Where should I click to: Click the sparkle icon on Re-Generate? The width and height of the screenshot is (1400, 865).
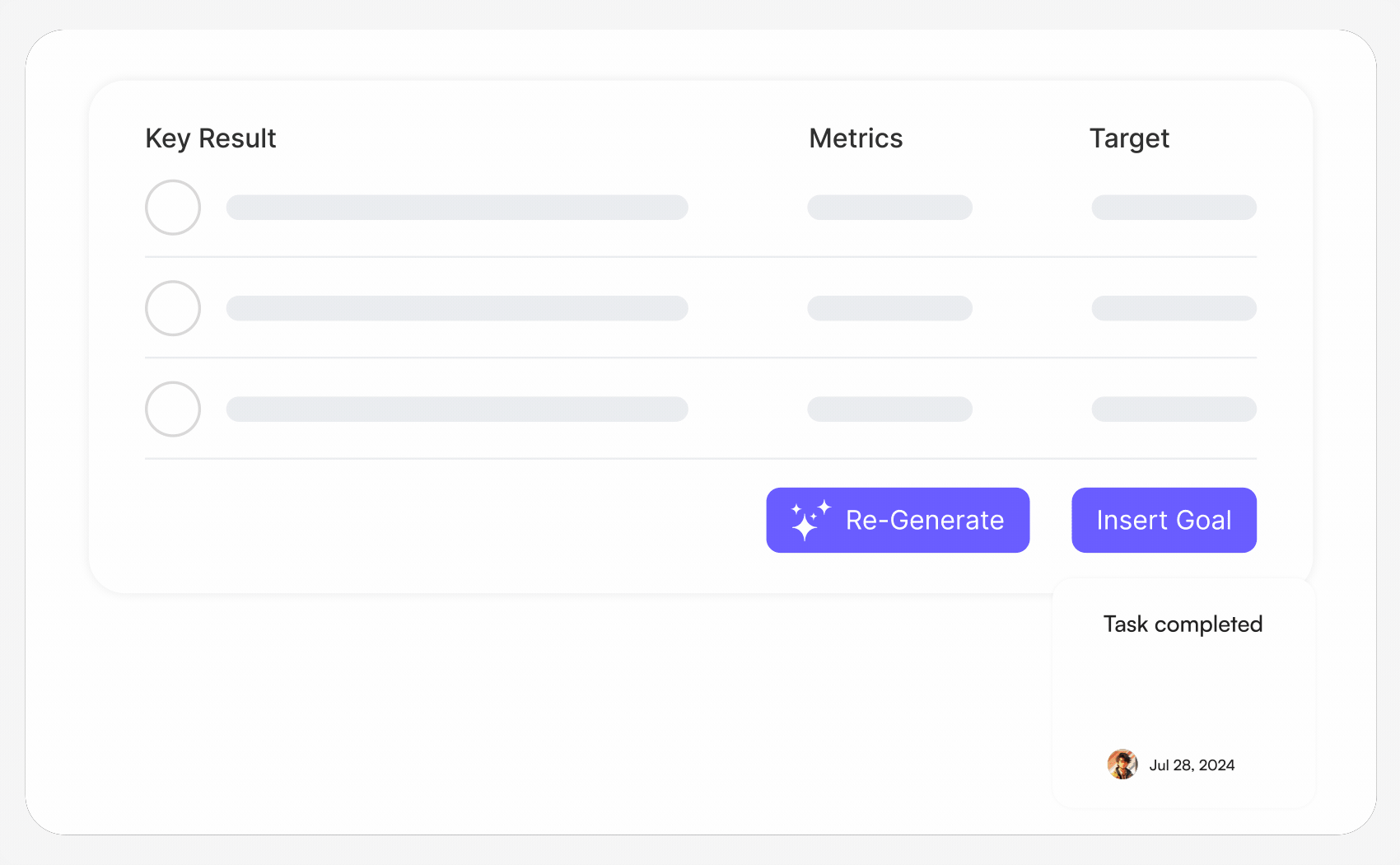tap(810, 521)
